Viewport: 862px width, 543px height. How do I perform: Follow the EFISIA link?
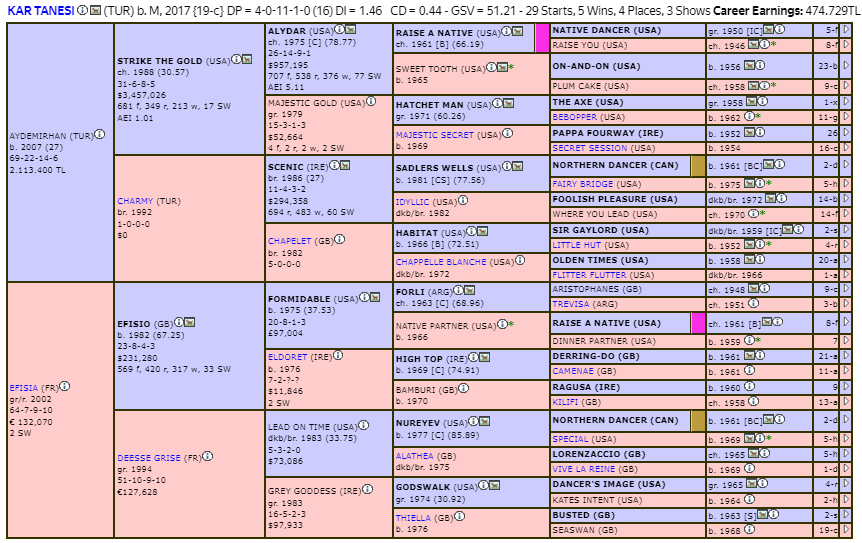tap(24, 388)
